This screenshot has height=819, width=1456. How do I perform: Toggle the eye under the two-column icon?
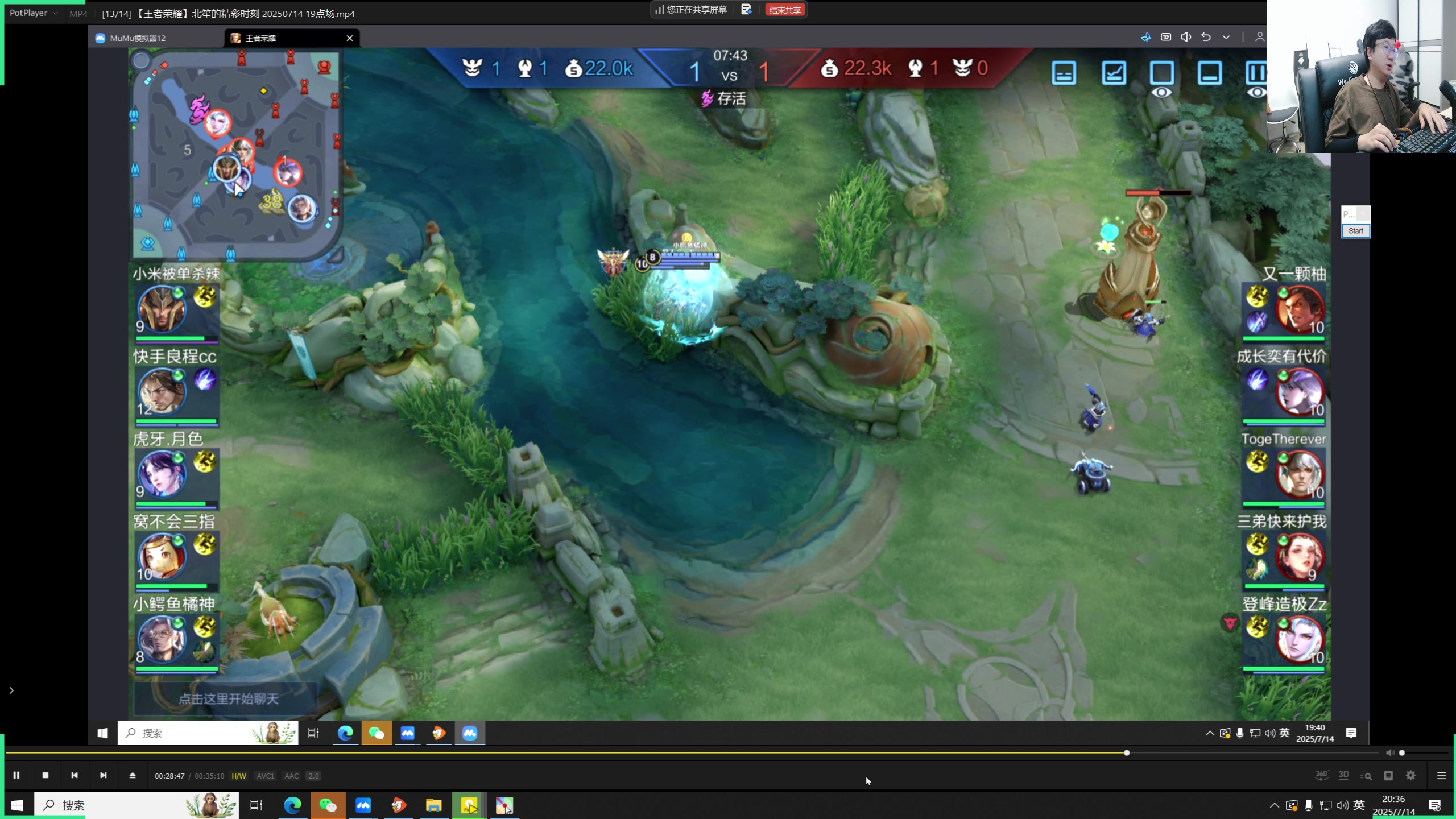[x=1256, y=93]
